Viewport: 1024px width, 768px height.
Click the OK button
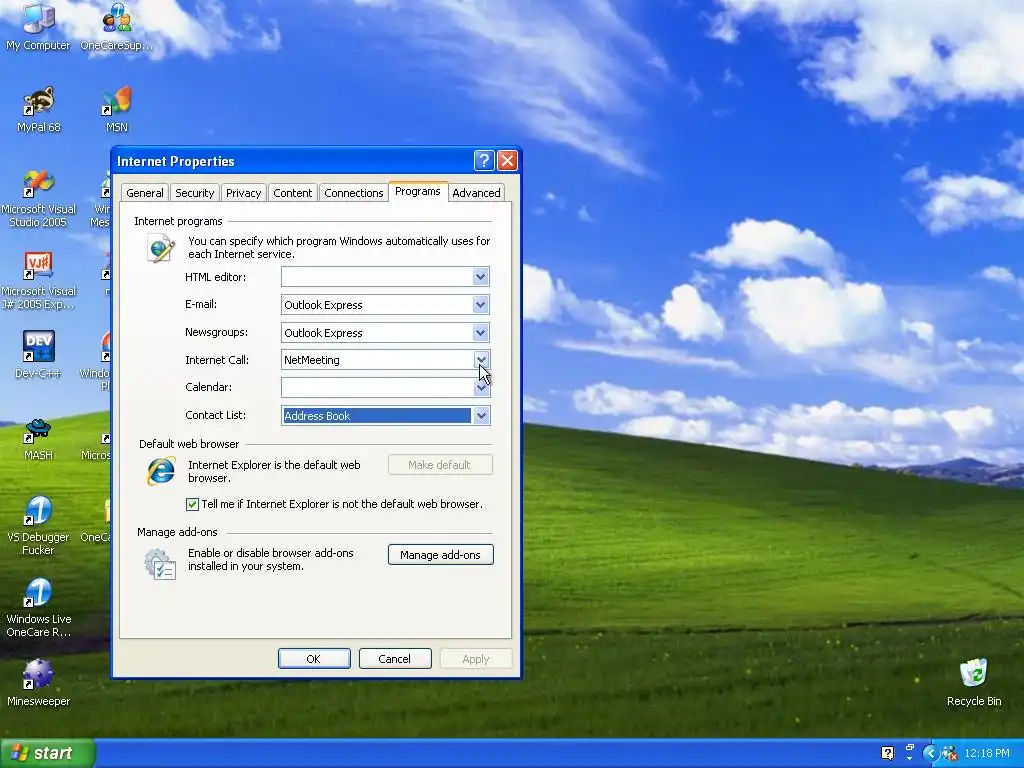(313, 658)
